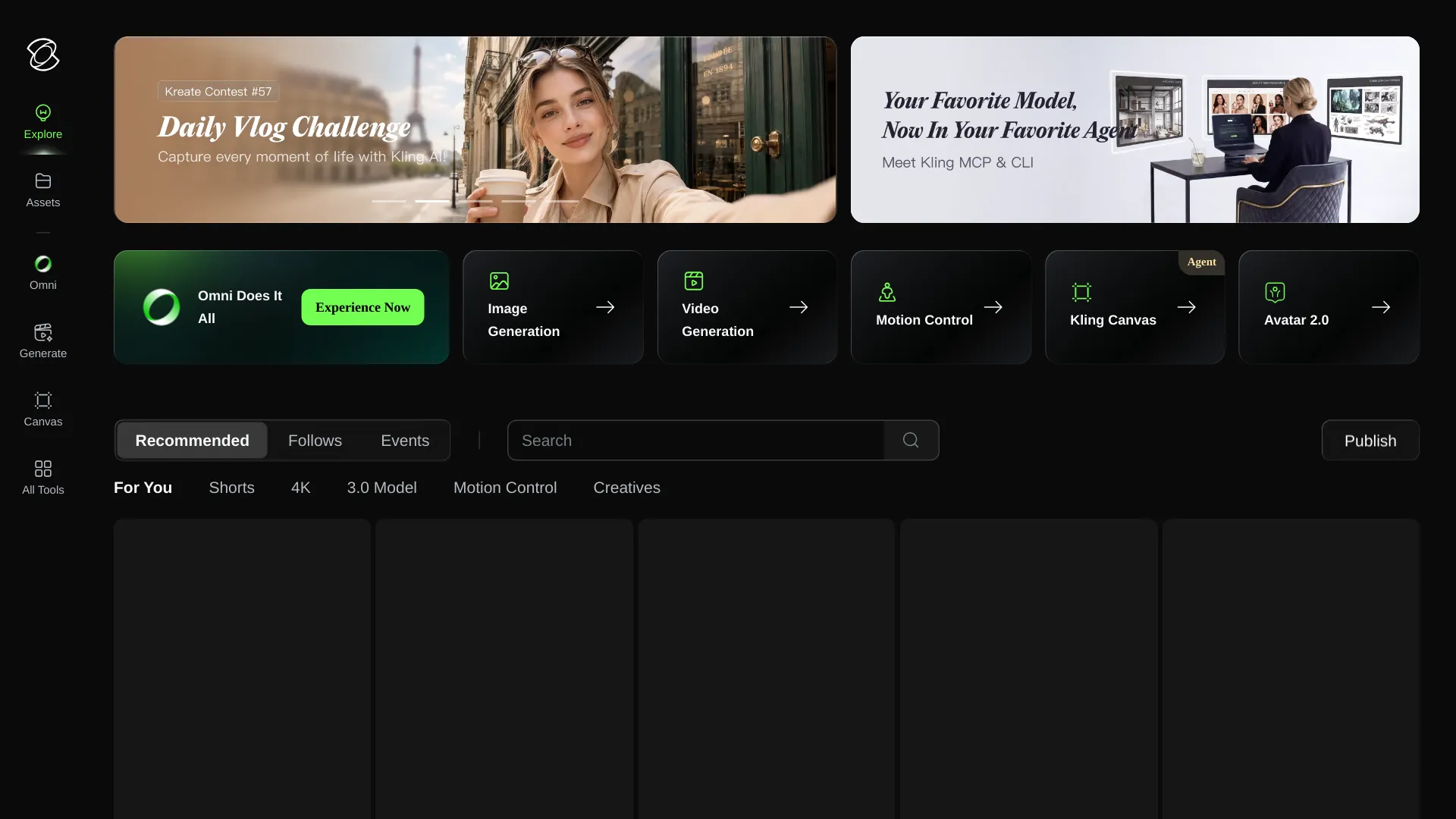
Task: Open the All Tools grid icon
Action: pos(43,469)
